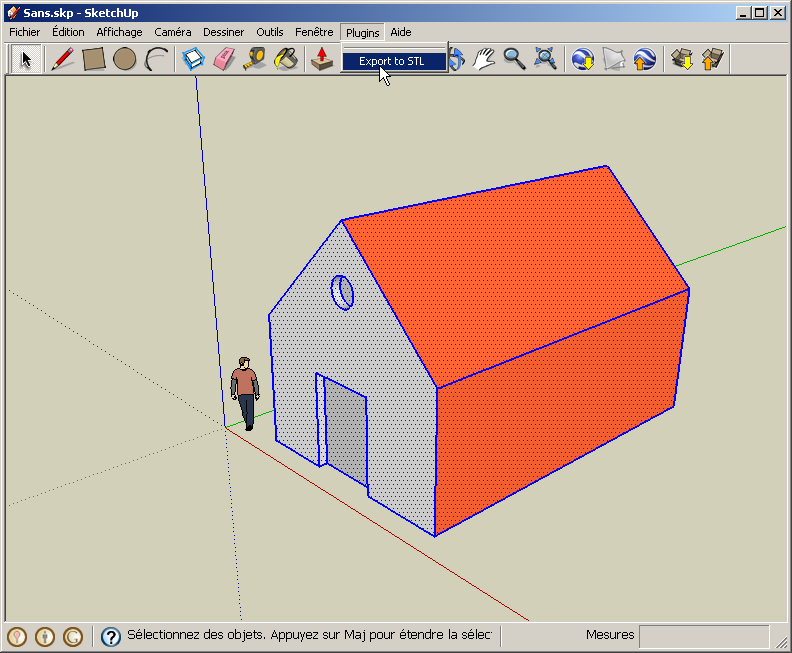Activate the Make Component tool
This screenshot has height=653, width=792.
pos(193,59)
